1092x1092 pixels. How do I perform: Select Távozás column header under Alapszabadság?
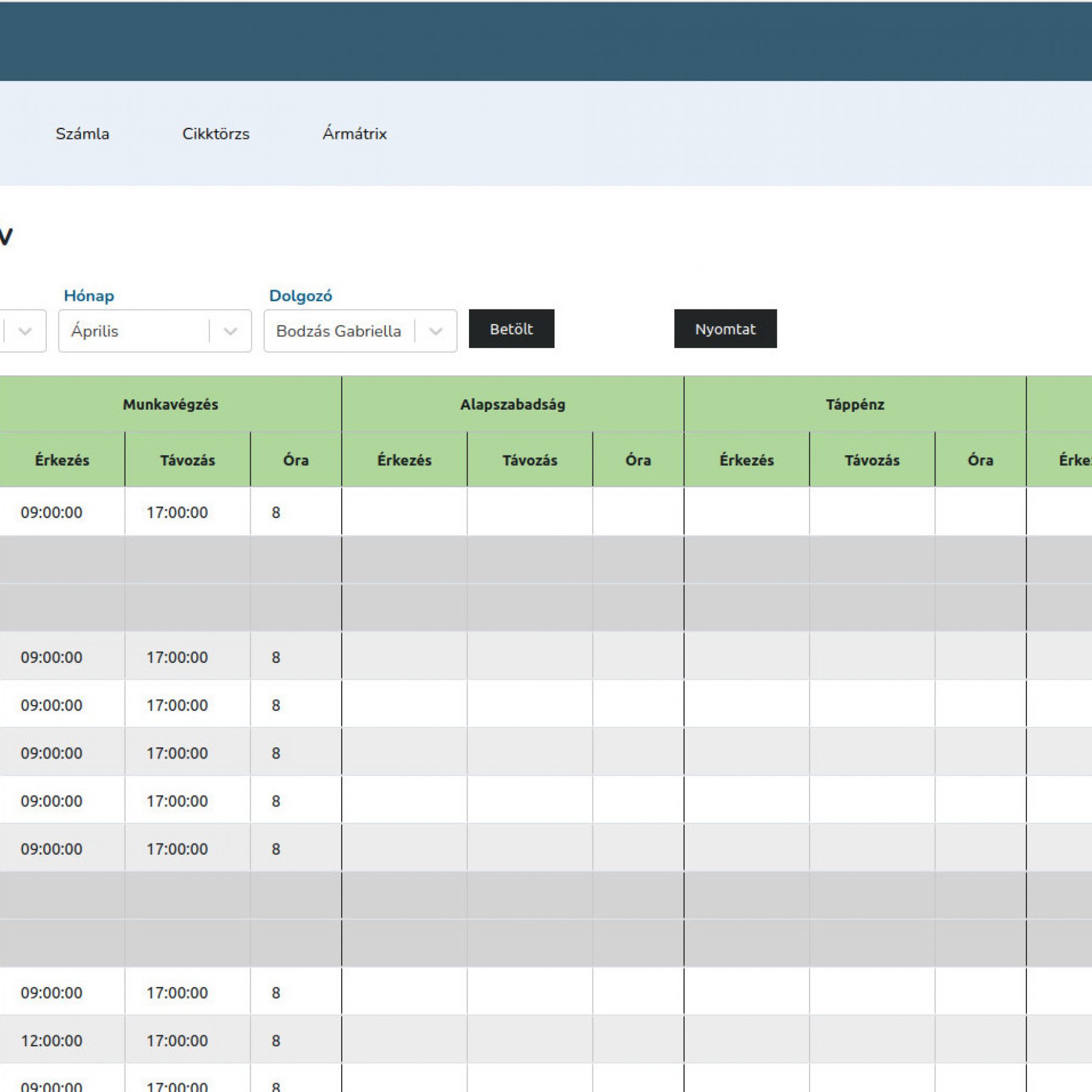click(x=529, y=460)
